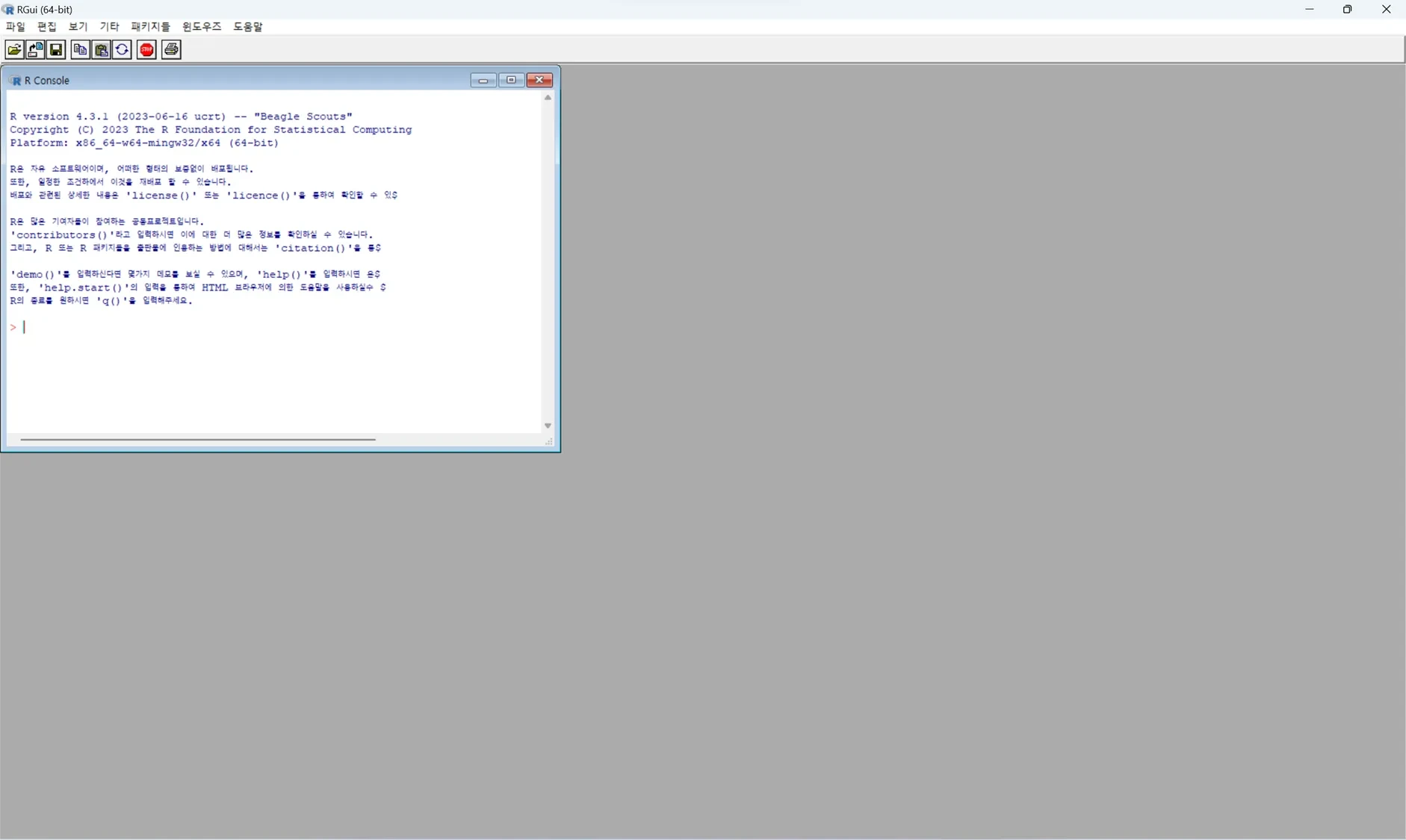1406x840 pixels.
Task: Click the console scroll-down arrow
Action: click(548, 426)
